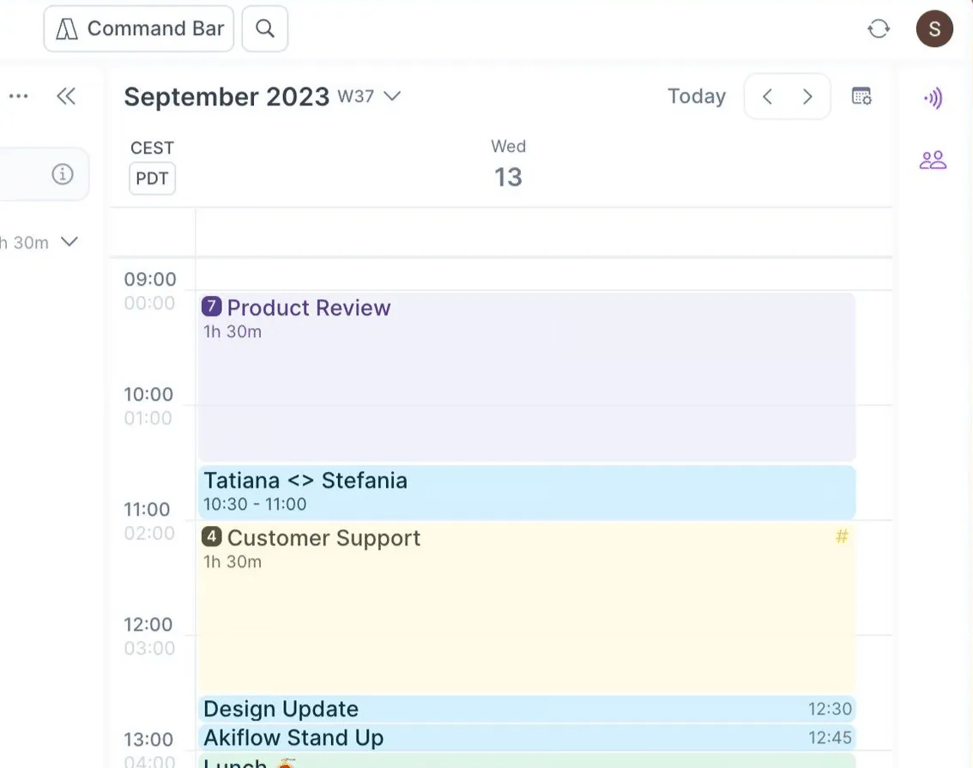
Task: Toggle the PDT timezone display
Action: point(151,178)
